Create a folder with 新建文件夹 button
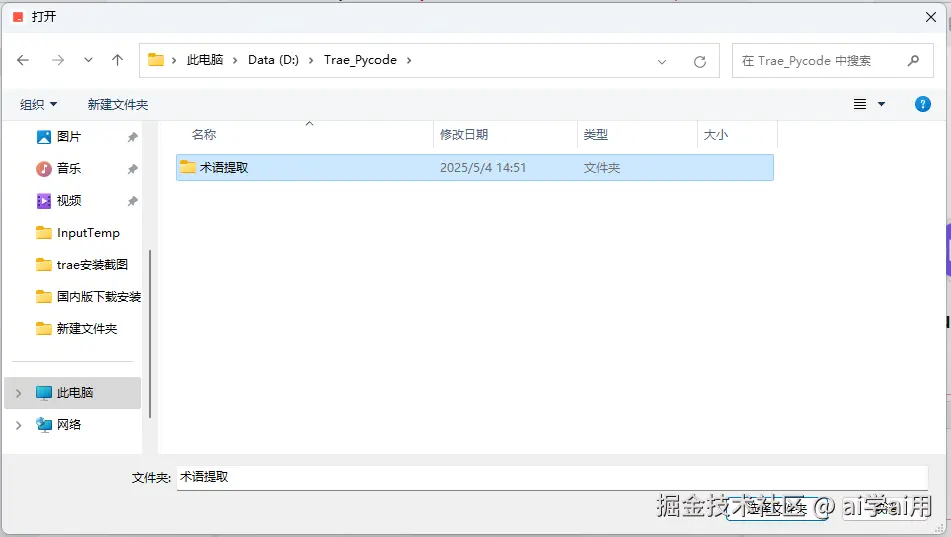The width and height of the screenshot is (951, 537). [118, 104]
